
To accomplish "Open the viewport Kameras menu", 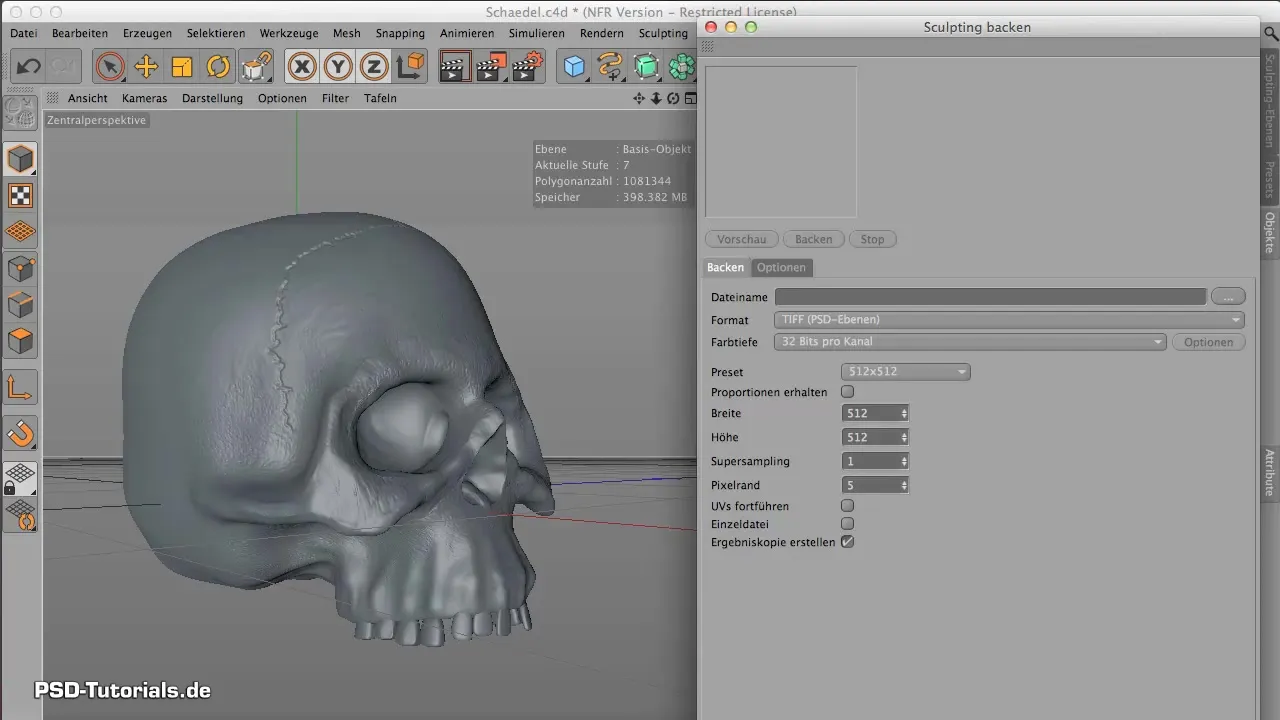I will click(144, 98).
